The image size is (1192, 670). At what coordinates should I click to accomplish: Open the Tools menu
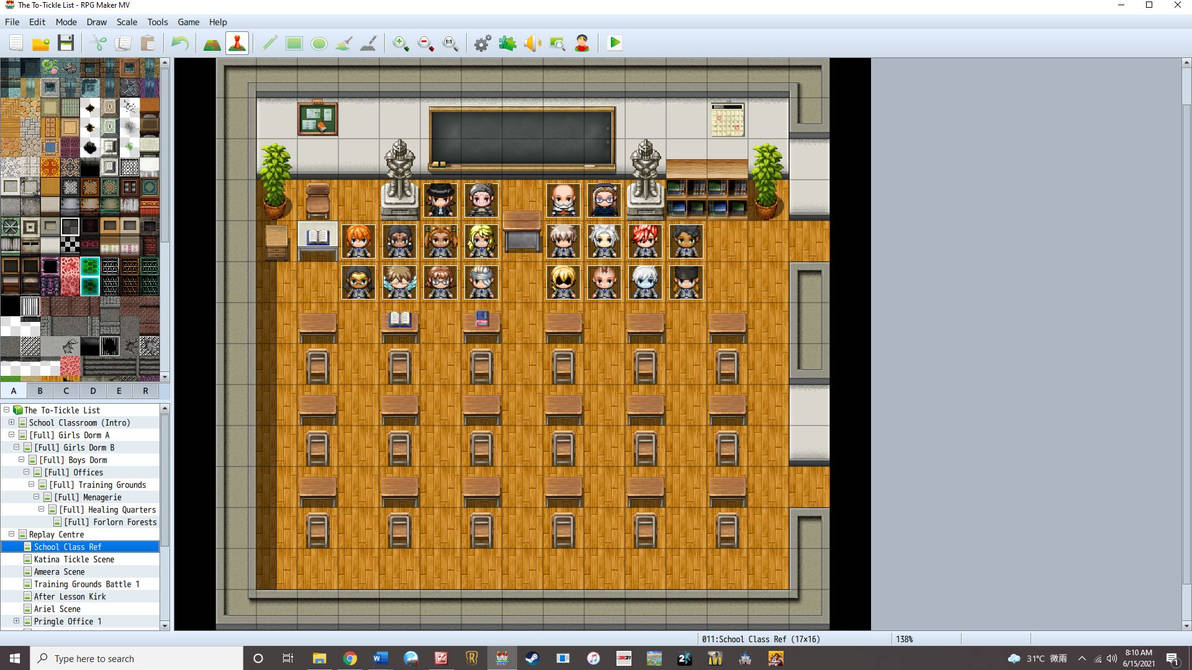pos(157,22)
